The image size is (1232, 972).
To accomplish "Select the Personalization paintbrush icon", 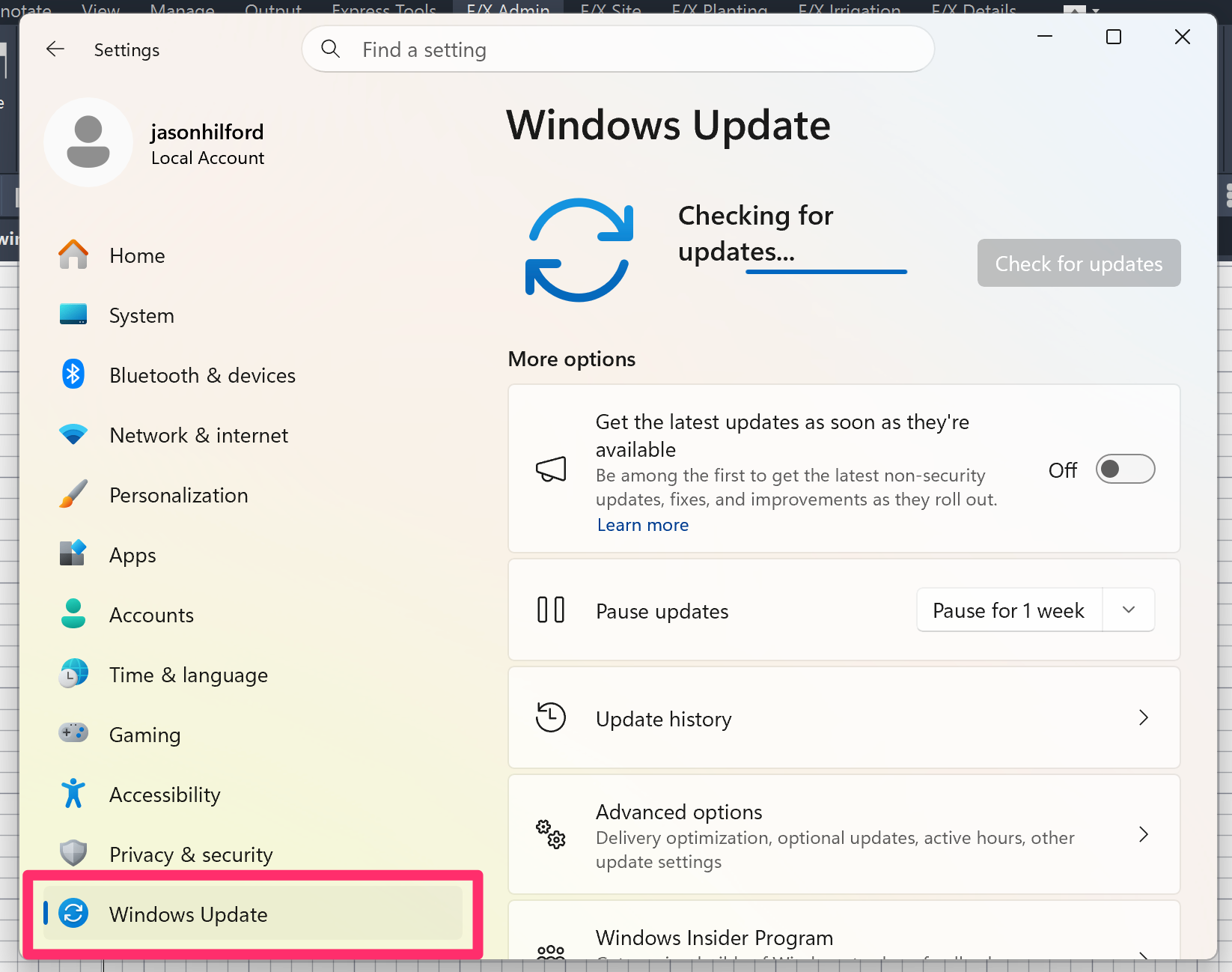I will [x=73, y=494].
